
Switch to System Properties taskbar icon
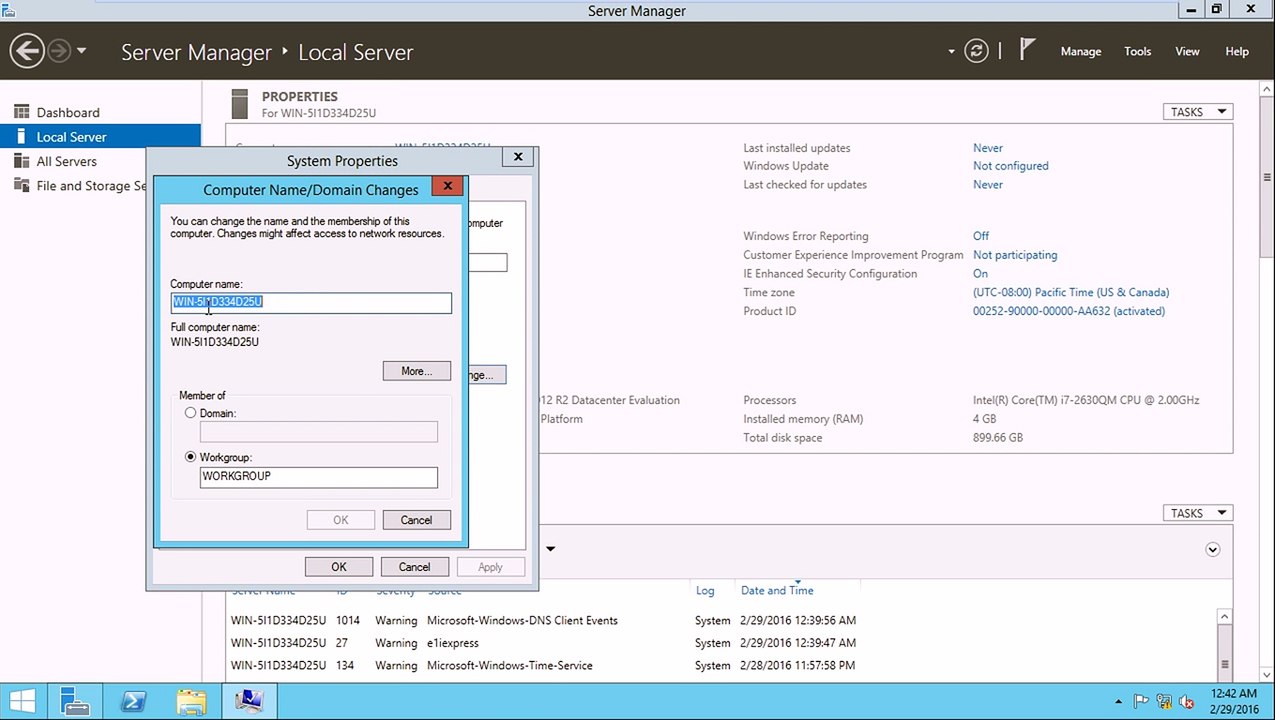coord(249,701)
